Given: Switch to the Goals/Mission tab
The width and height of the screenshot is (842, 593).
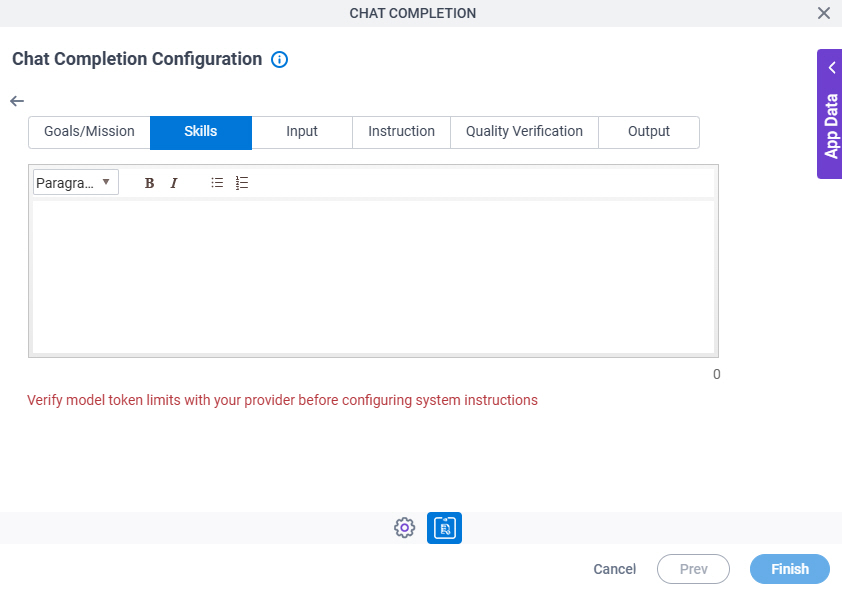Looking at the screenshot, I should [x=89, y=132].
